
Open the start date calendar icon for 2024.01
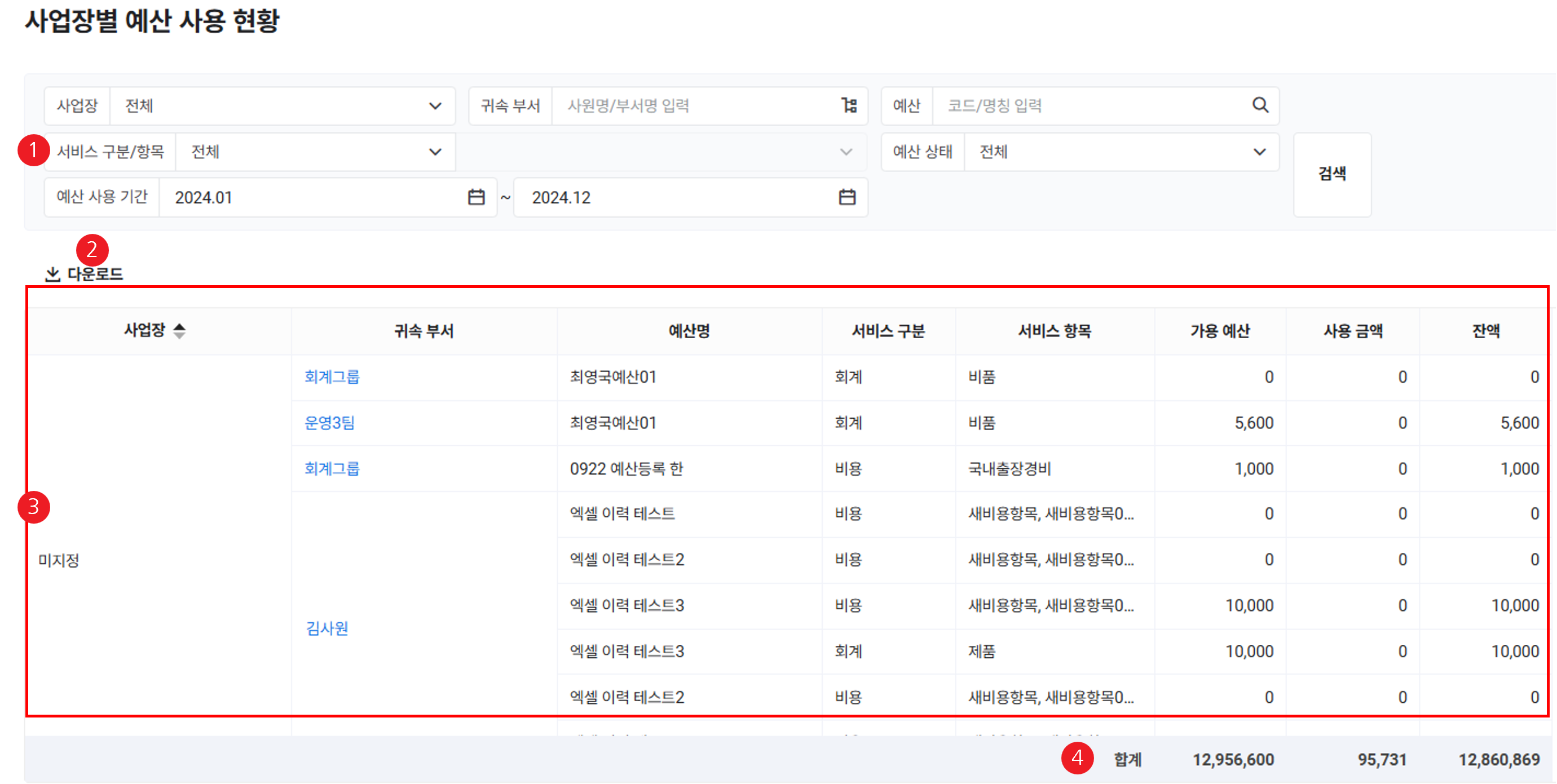click(477, 197)
